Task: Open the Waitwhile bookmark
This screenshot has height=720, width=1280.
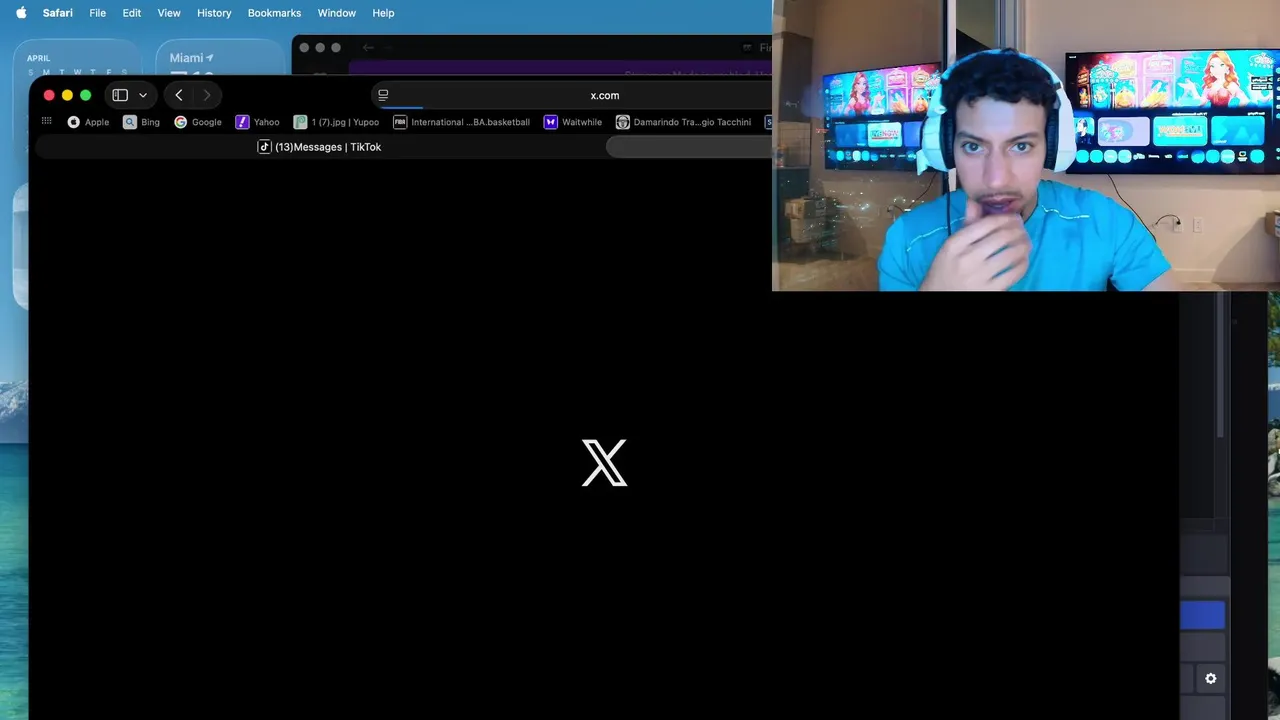Action: click(x=572, y=122)
